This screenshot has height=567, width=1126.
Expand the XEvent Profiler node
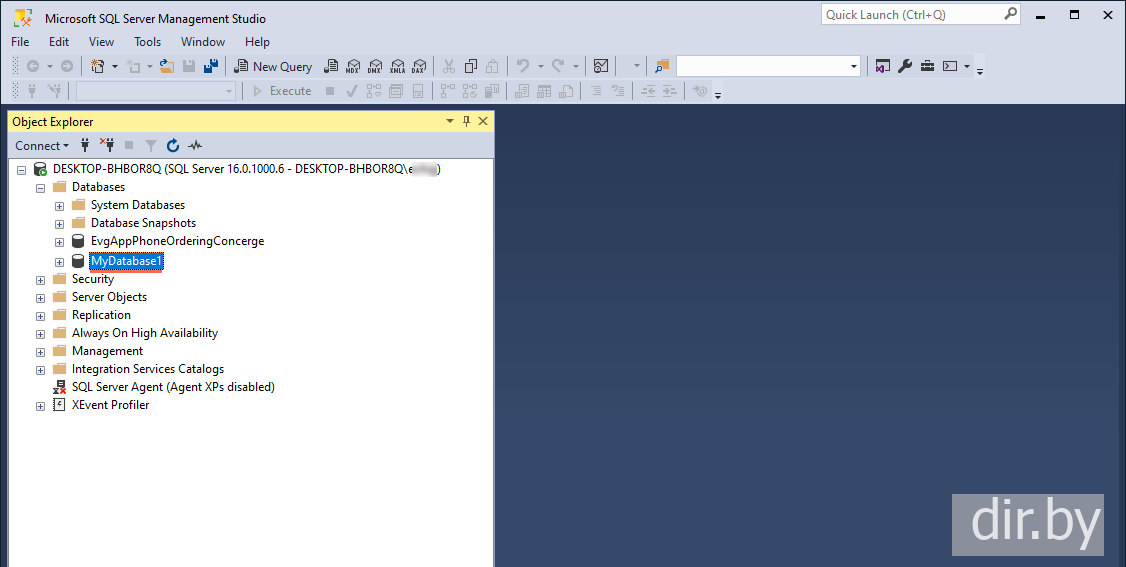click(40, 406)
